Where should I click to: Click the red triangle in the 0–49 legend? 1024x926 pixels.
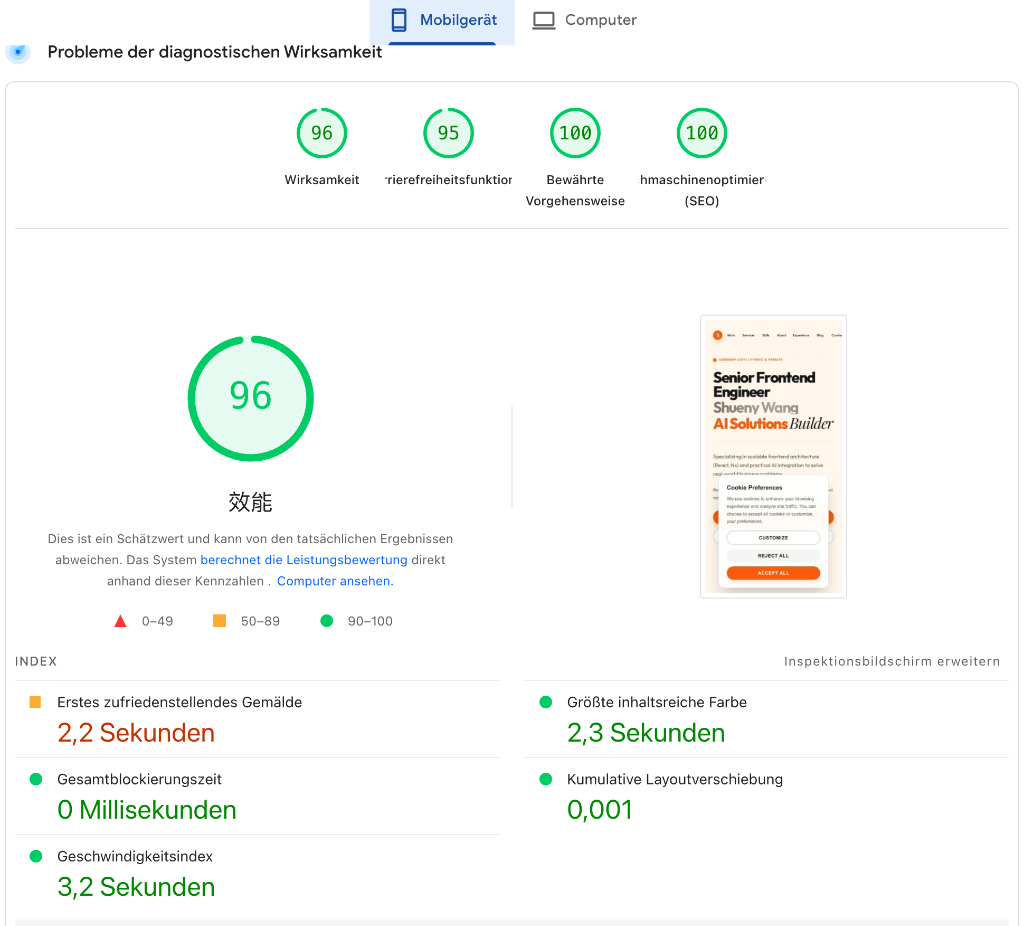123,620
